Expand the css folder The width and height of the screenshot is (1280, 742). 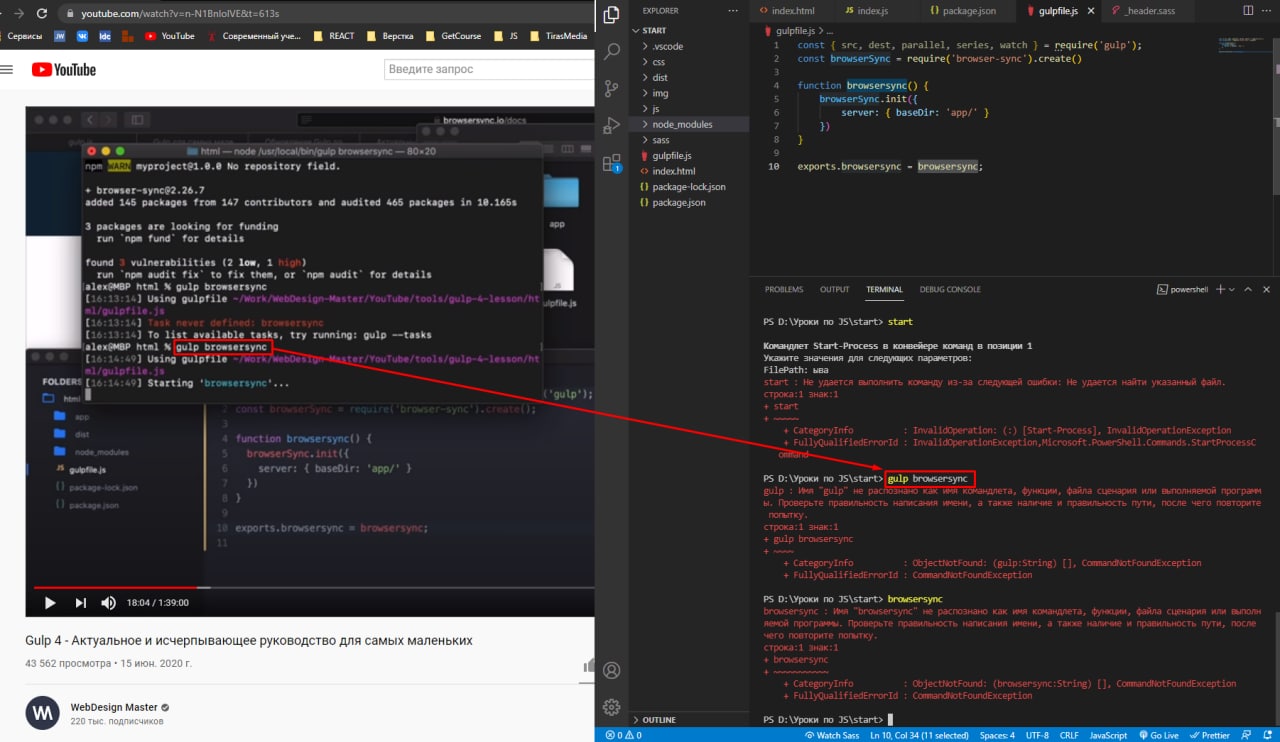(x=690, y=62)
